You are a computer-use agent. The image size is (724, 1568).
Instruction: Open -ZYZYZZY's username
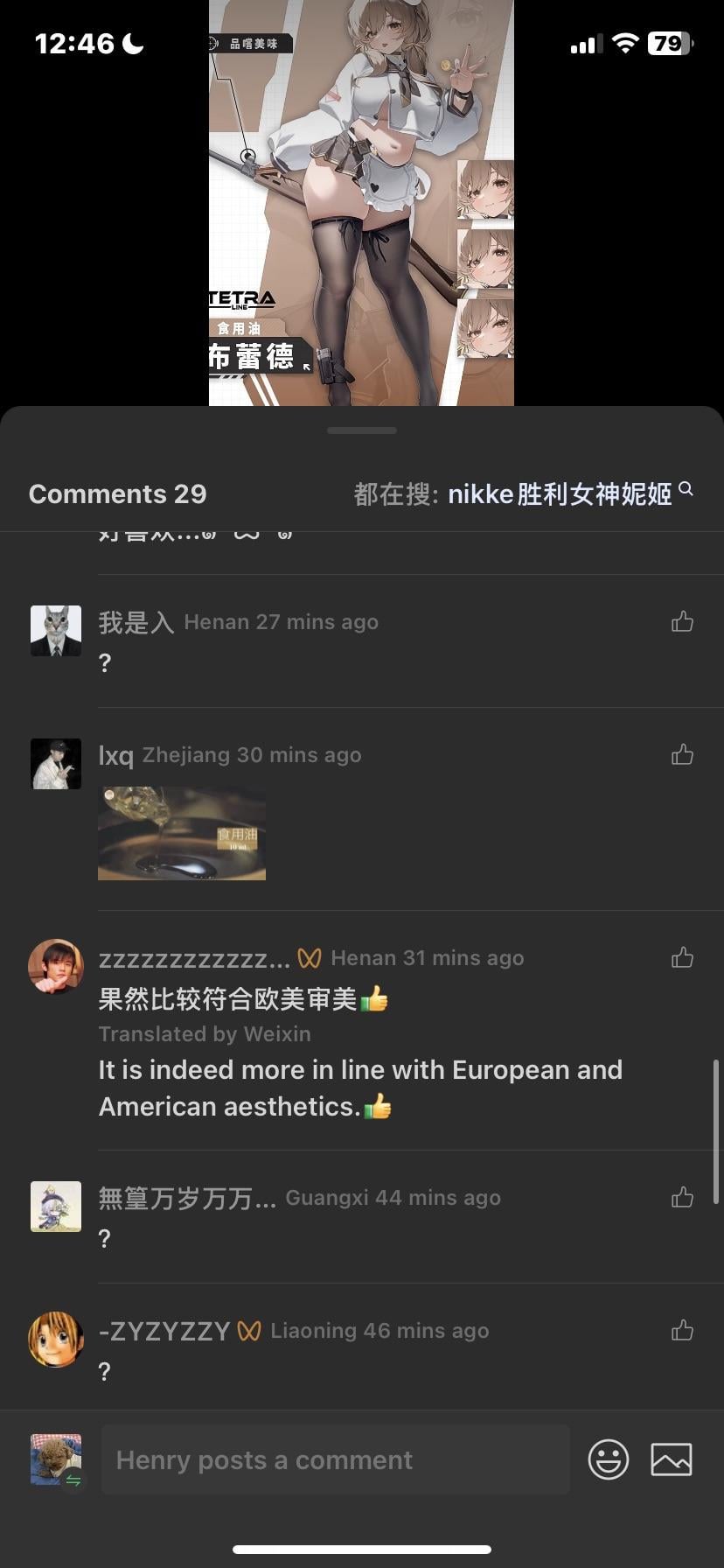[164, 1331]
